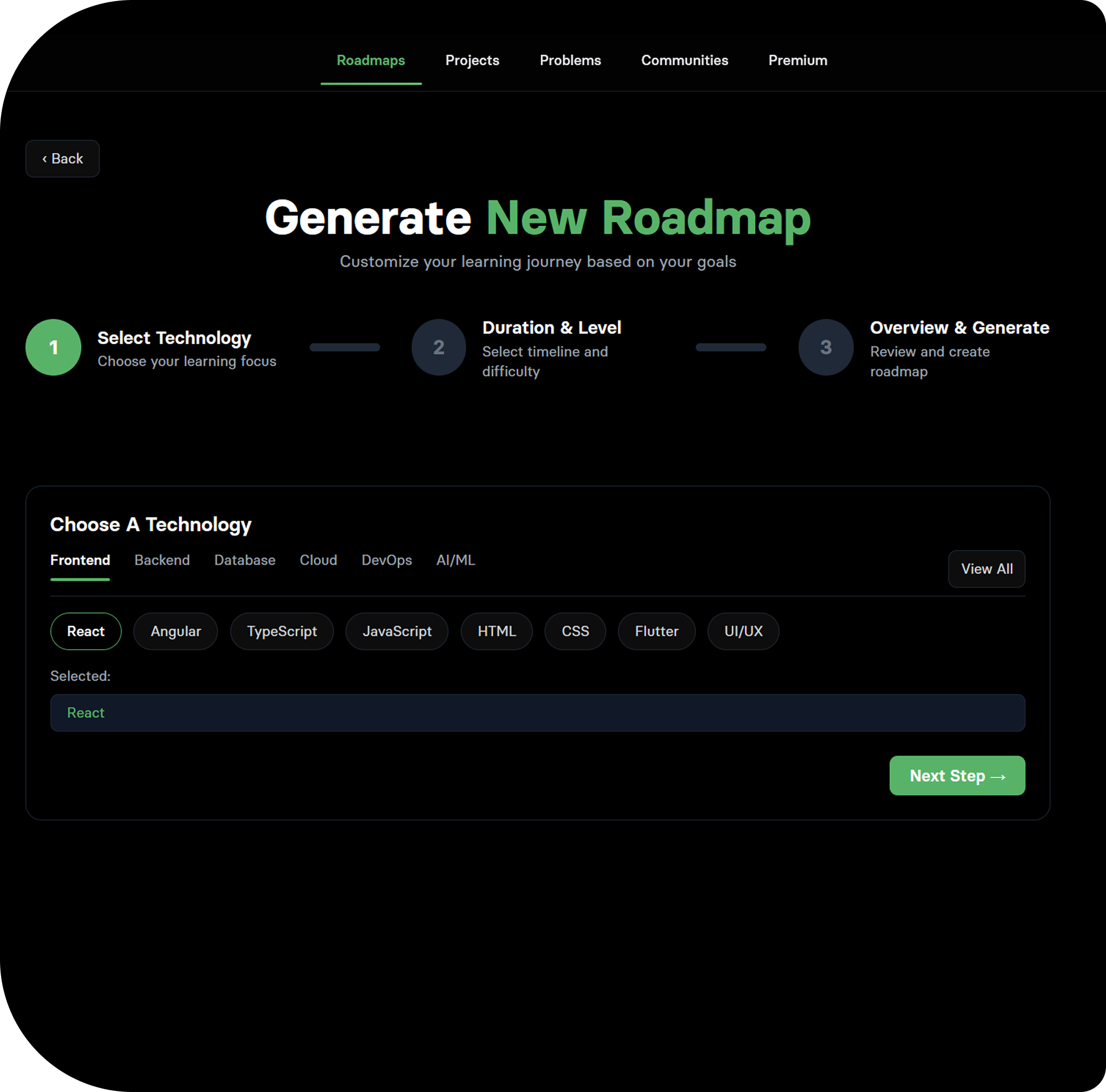Click the step 1 green circle
The image size is (1106, 1092).
pos(53,347)
